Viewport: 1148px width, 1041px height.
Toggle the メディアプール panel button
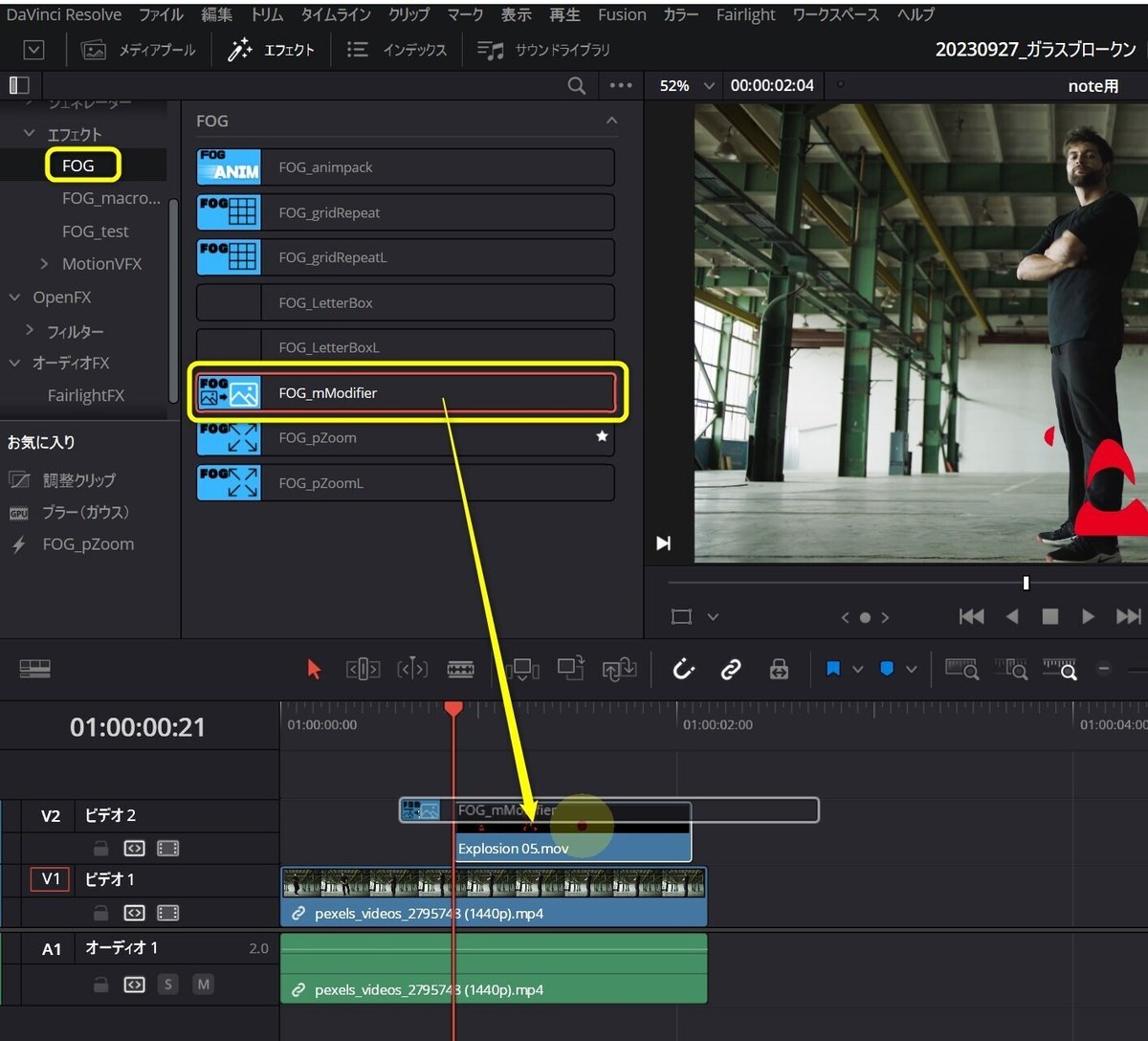138,50
